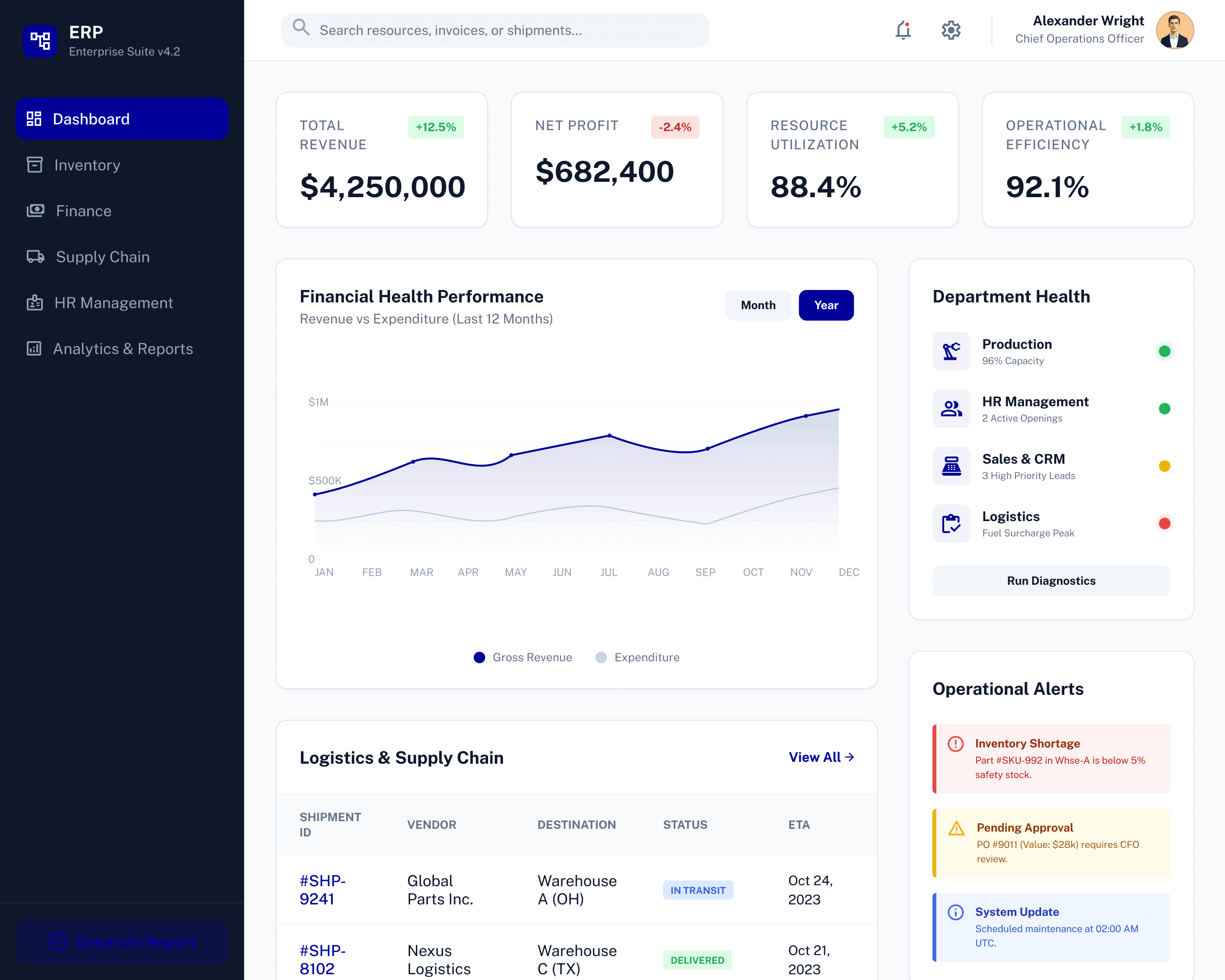Click the HR Management people icon
1225x980 pixels.
[x=951, y=409]
